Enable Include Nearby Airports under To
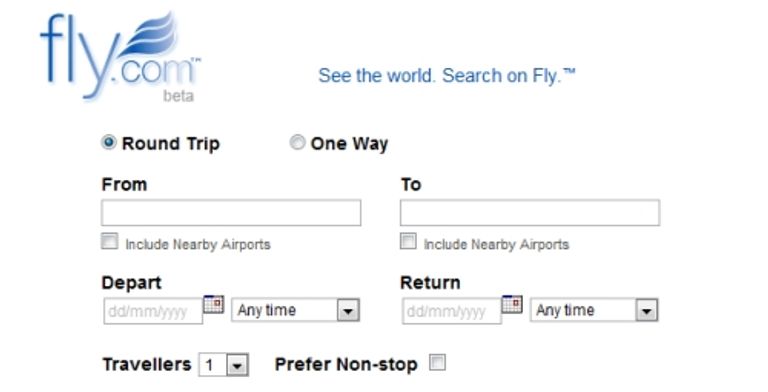The height and width of the screenshot is (392, 768). tap(408, 241)
